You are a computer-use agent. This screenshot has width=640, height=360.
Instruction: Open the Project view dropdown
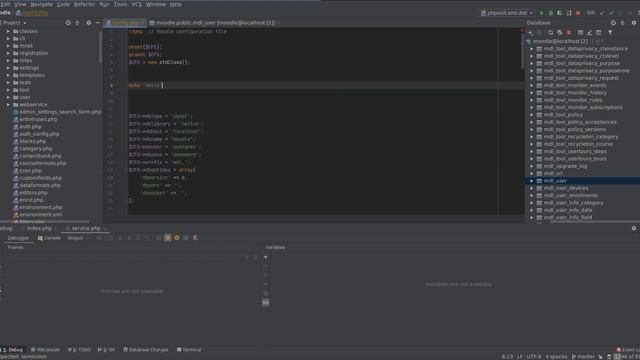point(14,23)
